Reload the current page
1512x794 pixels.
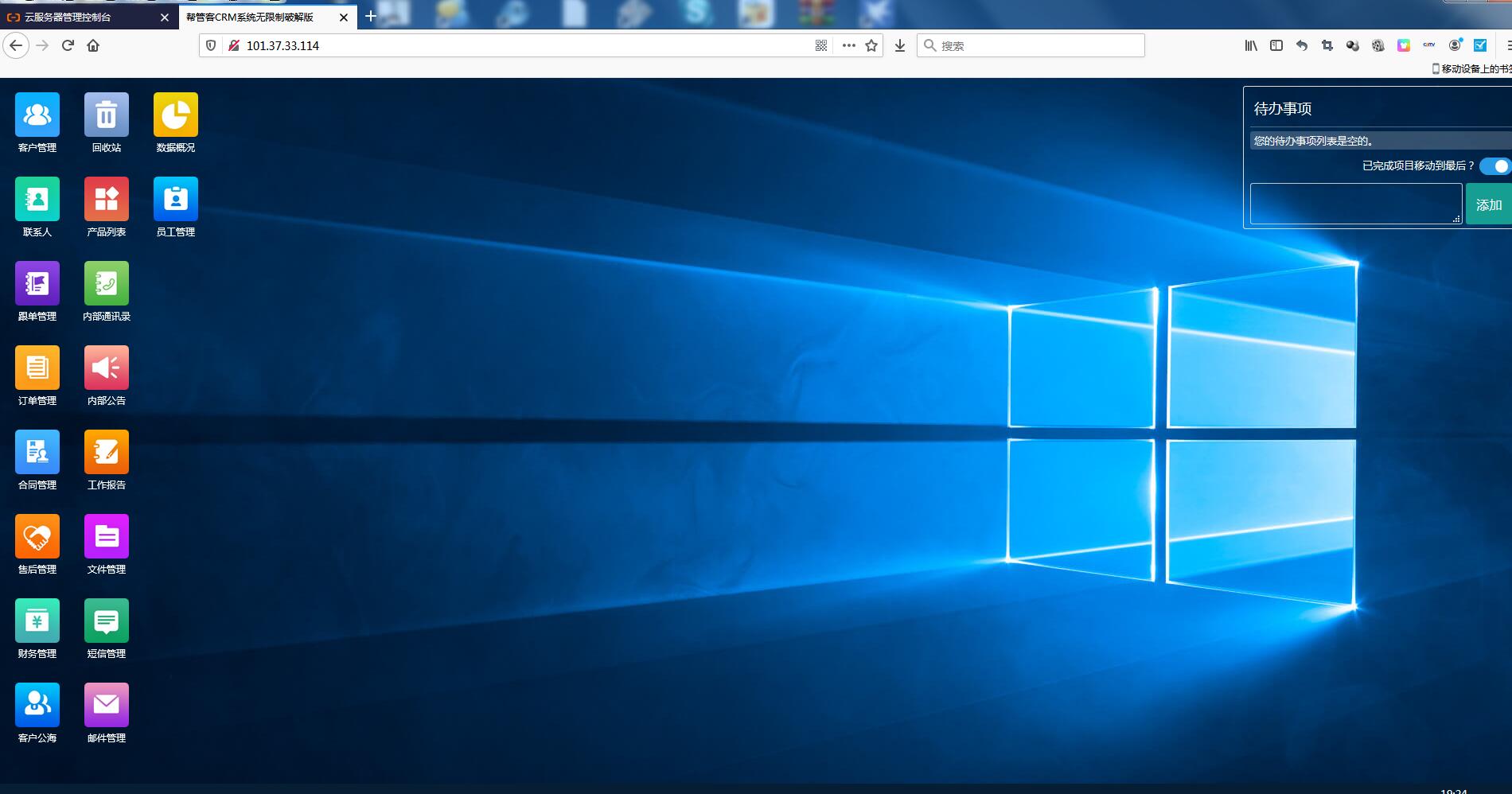[68, 45]
